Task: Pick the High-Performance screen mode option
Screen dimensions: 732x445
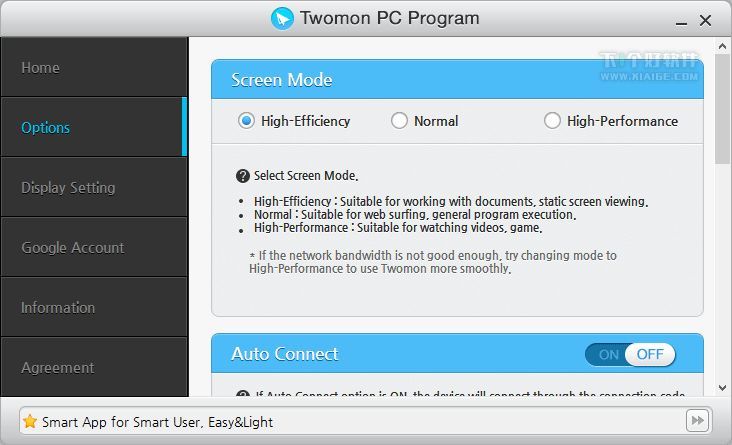Action: pos(552,121)
